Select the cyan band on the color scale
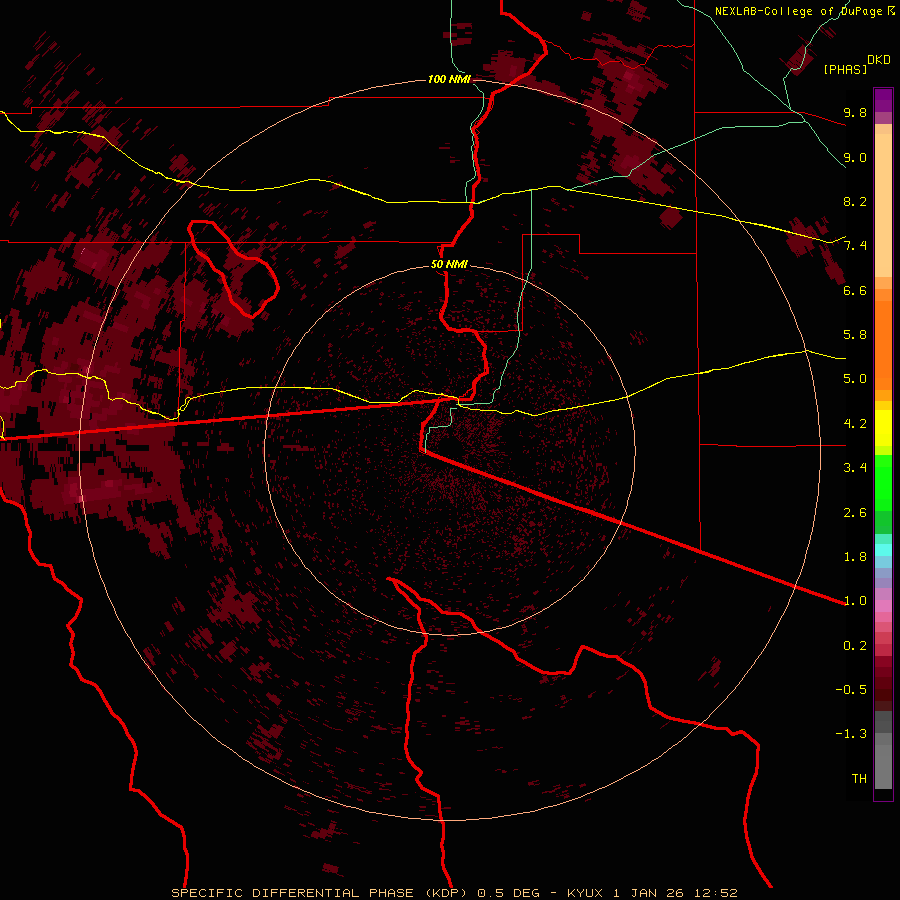The width and height of the screenshot is (900, 900). pos(883,550)
